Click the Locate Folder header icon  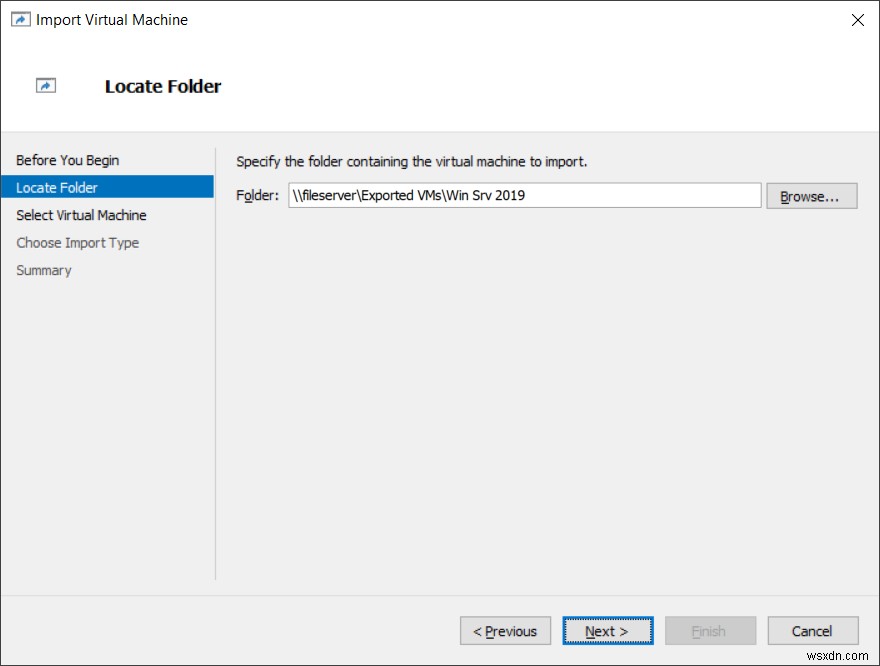[x=45, y=86]
